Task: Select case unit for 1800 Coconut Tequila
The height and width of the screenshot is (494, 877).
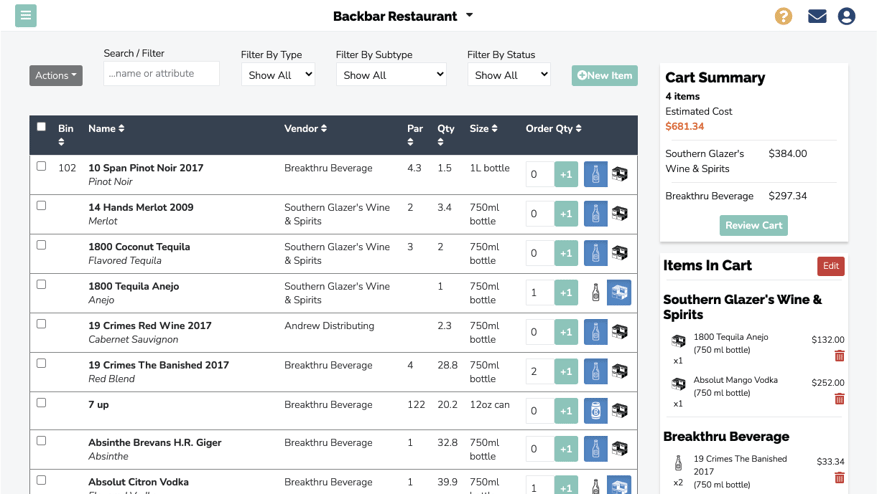Action: coord(620,253)
